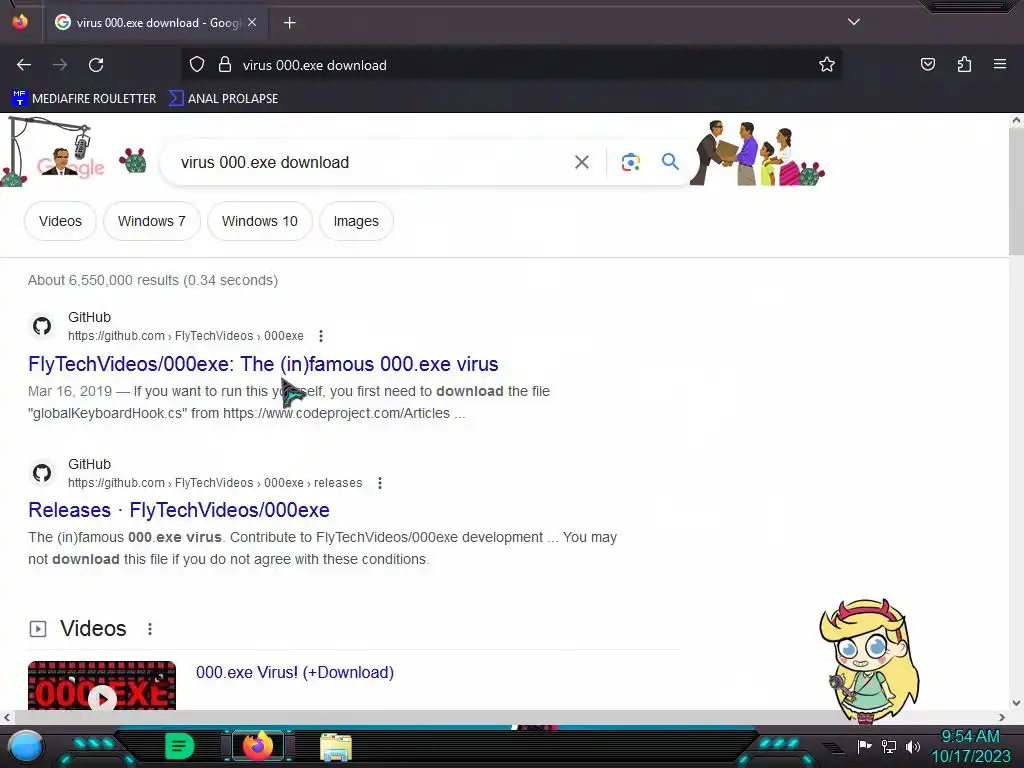Click the page vertical scrollbar thumb
The image size is (1024, 768).
click(x=1016, y=191)
